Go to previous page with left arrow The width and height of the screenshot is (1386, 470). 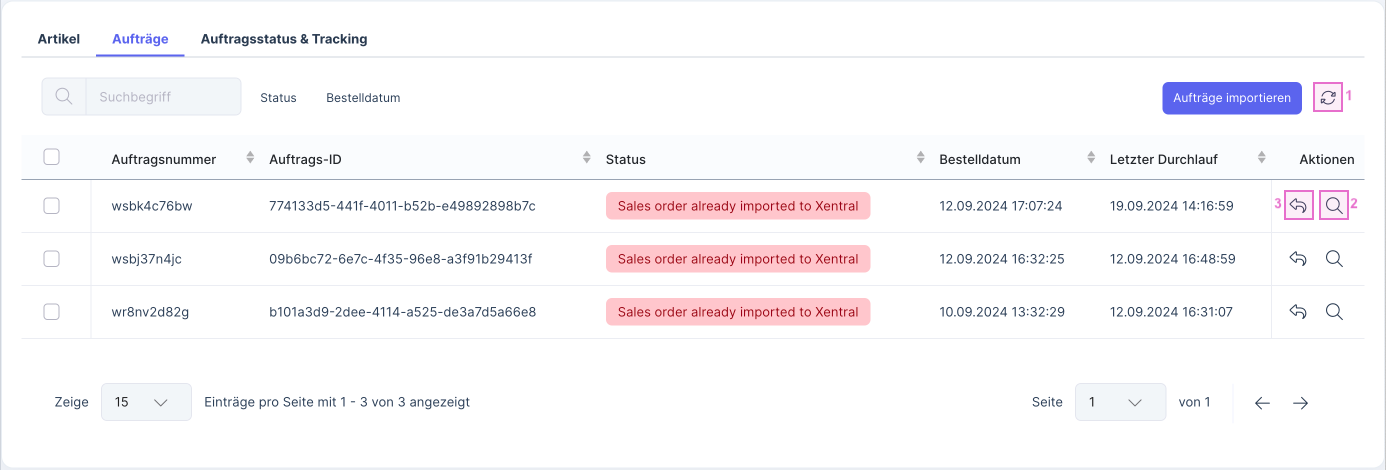[x=1262, y=403]
